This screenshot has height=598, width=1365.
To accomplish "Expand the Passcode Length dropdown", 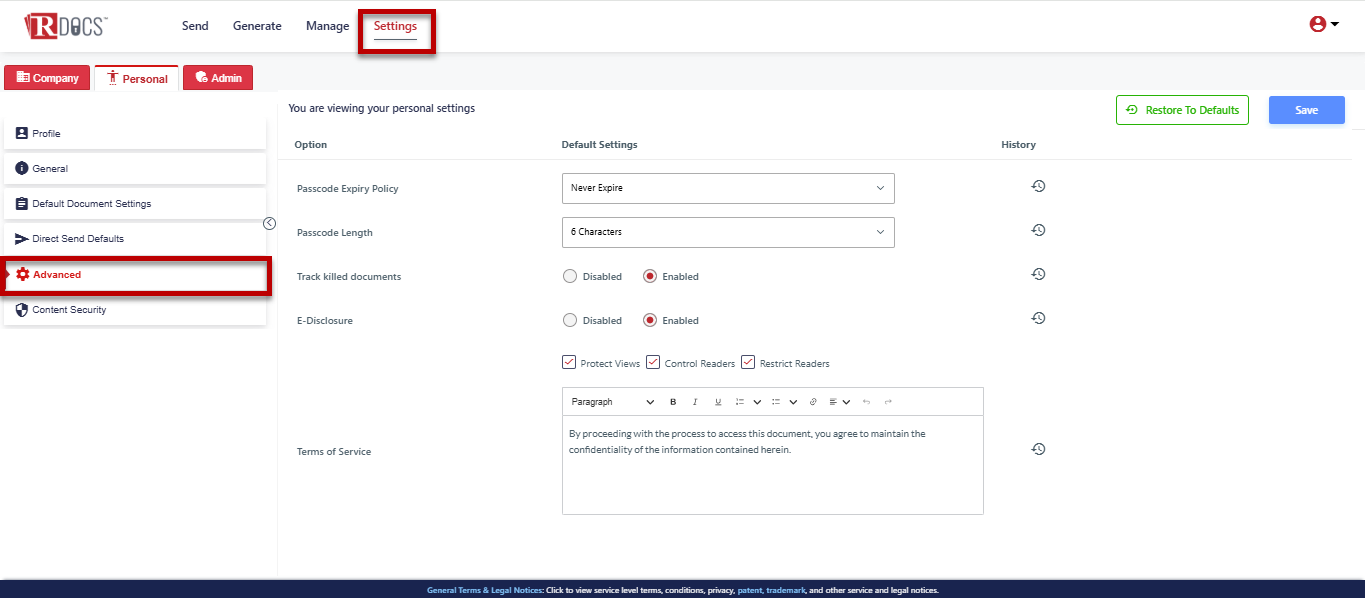I will click(x=728, y=232).
